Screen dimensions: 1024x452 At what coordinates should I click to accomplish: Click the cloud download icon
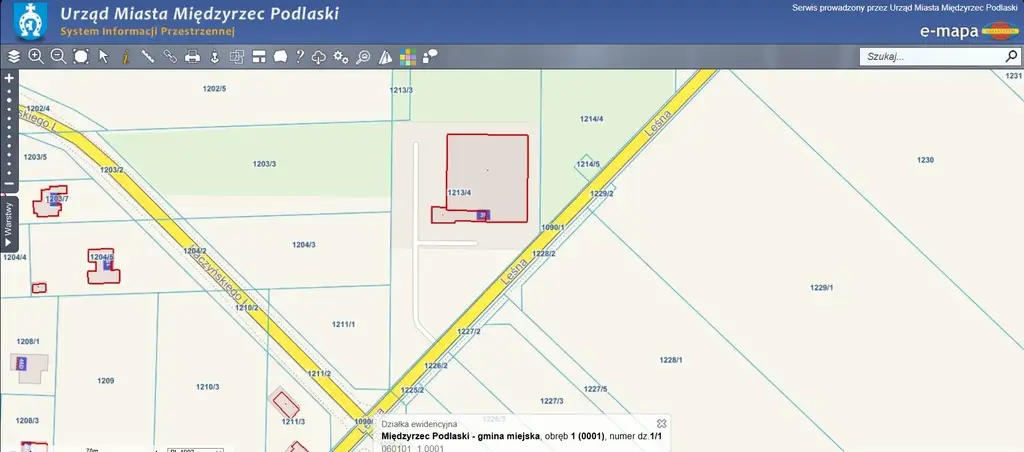(319, 57)
